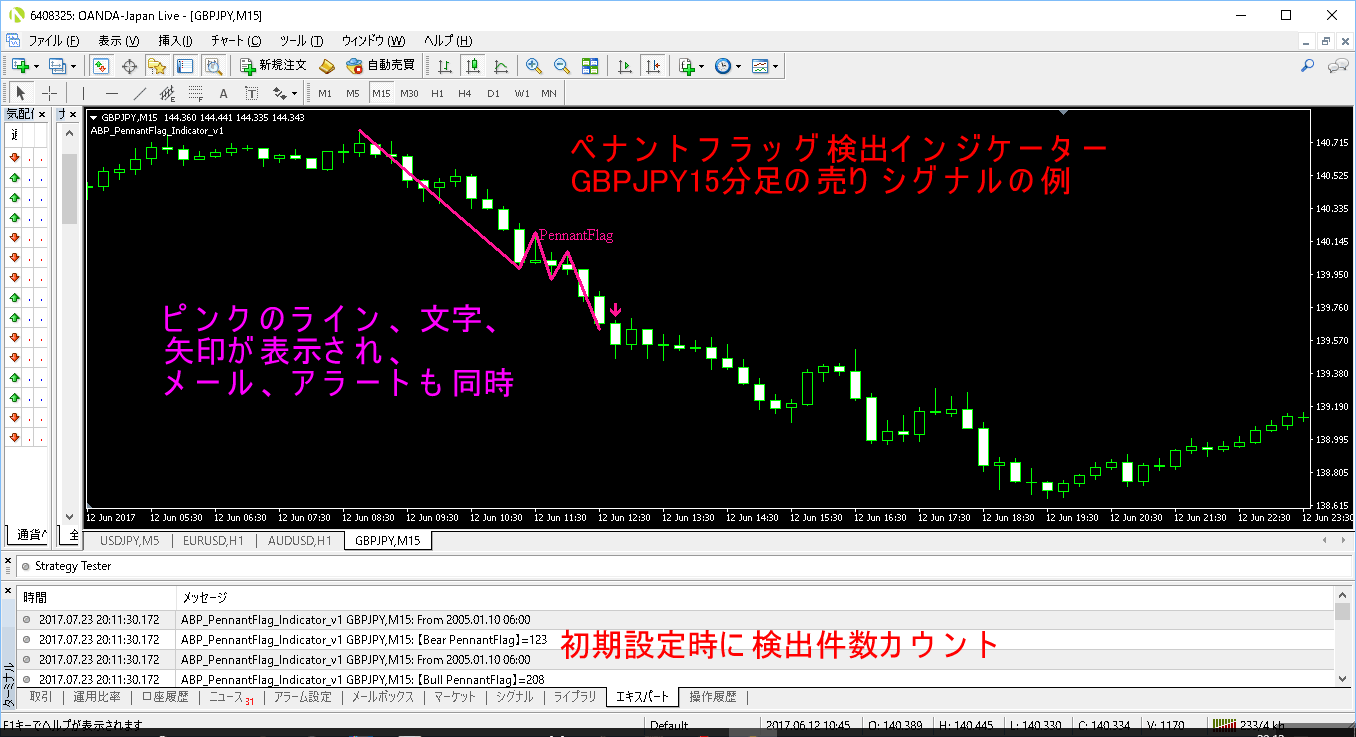
Task: Toggle the Terminal panel icon
Action: point(185,66)
